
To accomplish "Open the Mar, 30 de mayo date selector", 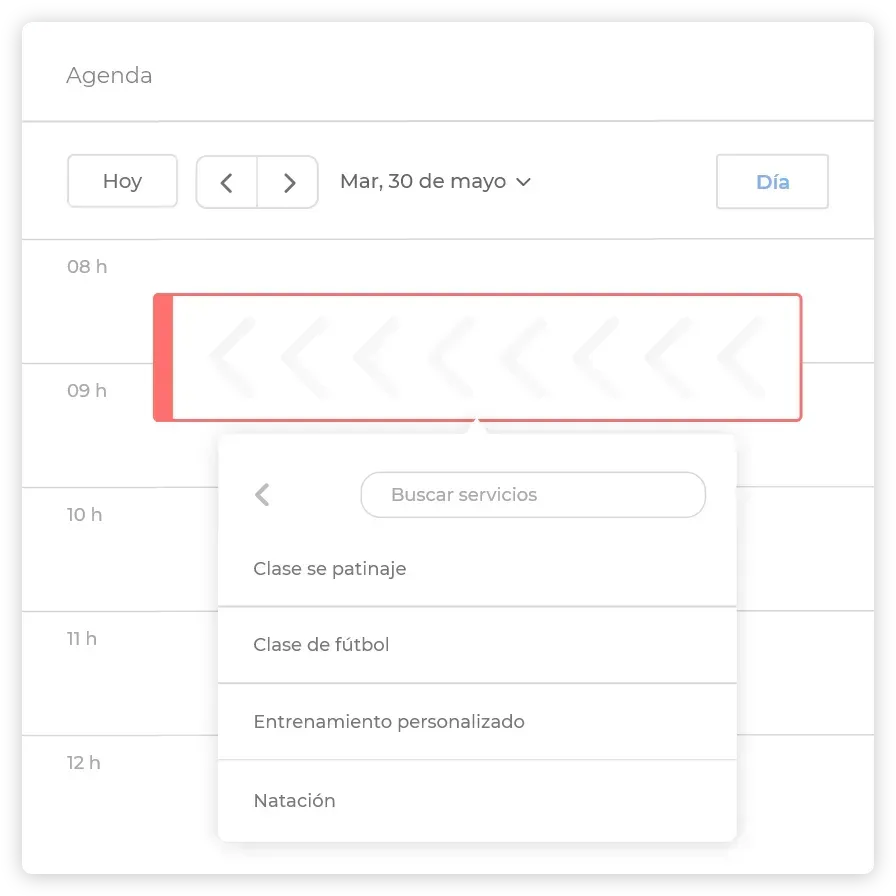I will click(435, 181).
